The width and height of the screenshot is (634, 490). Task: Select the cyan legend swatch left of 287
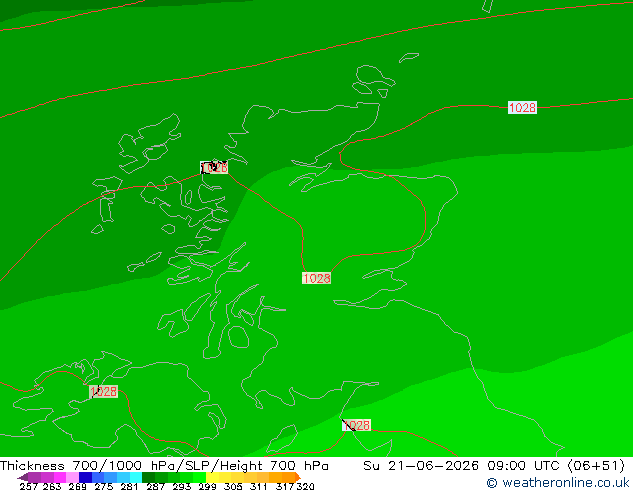[136, 477]
